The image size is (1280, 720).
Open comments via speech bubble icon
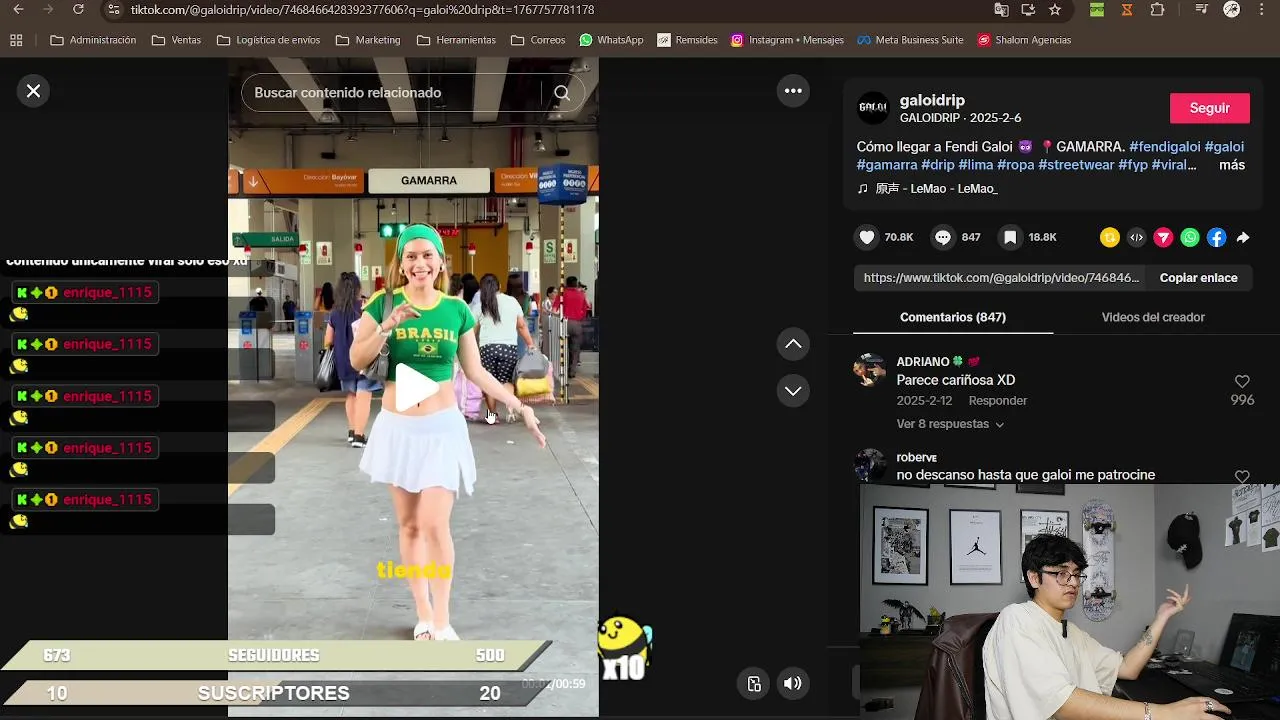coord(943,237)
